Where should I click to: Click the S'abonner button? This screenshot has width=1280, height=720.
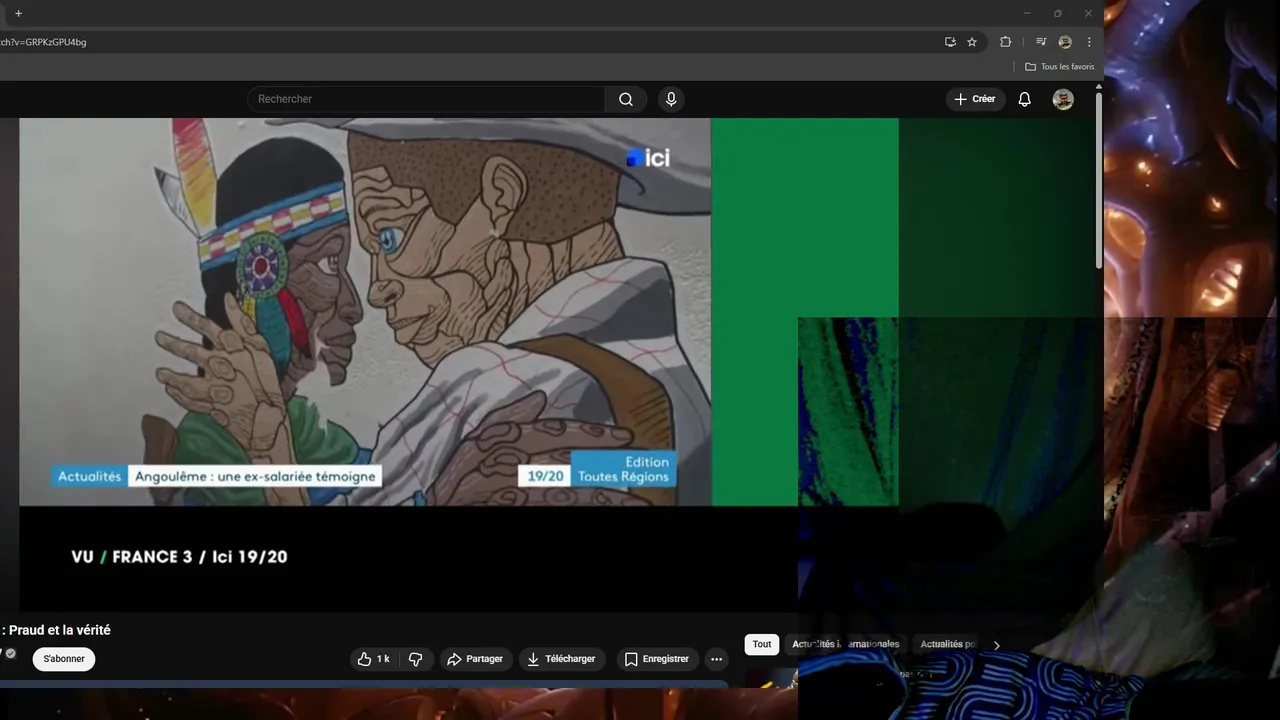(64, 659)
